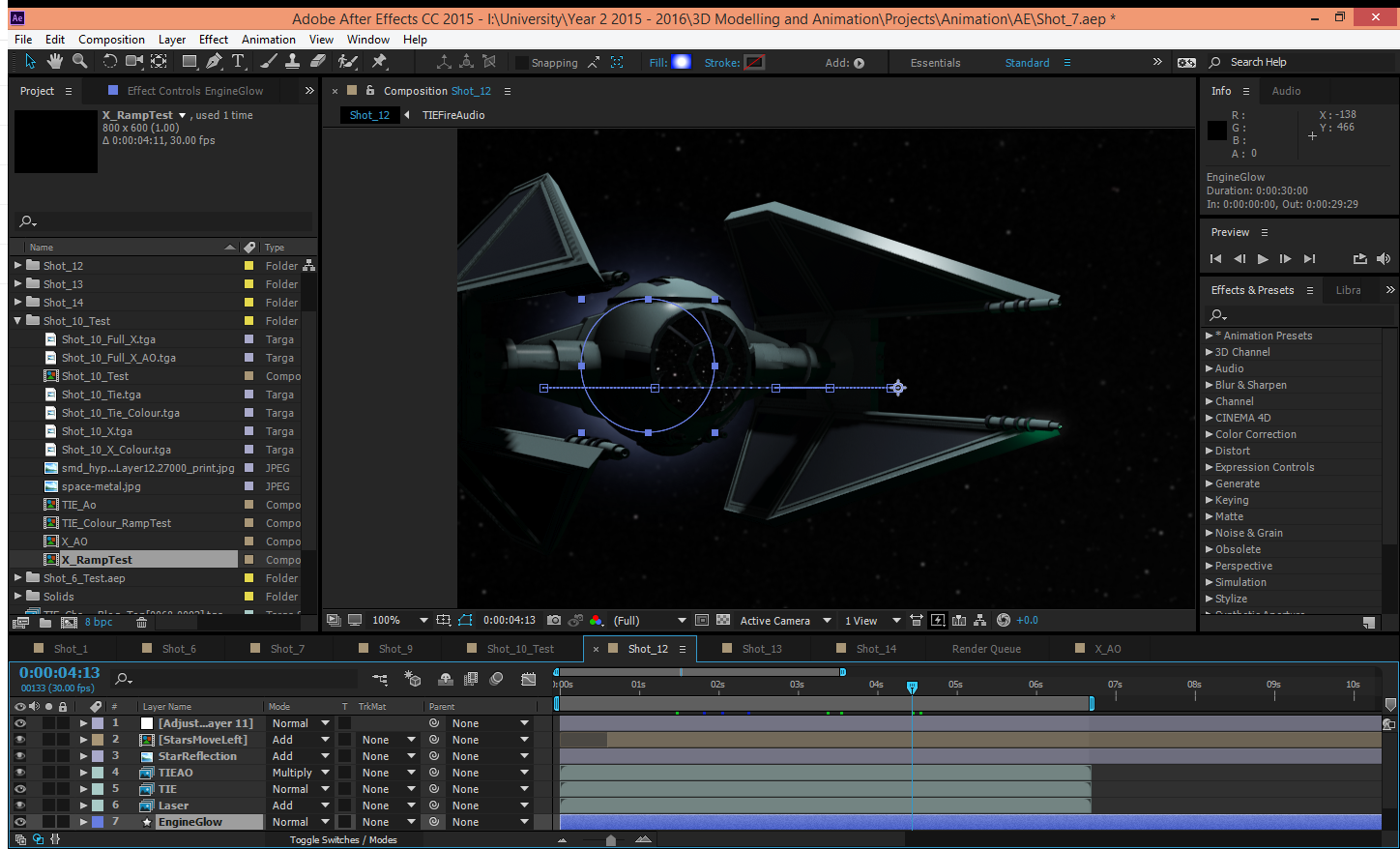Expand the Color Correction effects category
This screenshot has height=849, width=1400.
pos(1209,434)
